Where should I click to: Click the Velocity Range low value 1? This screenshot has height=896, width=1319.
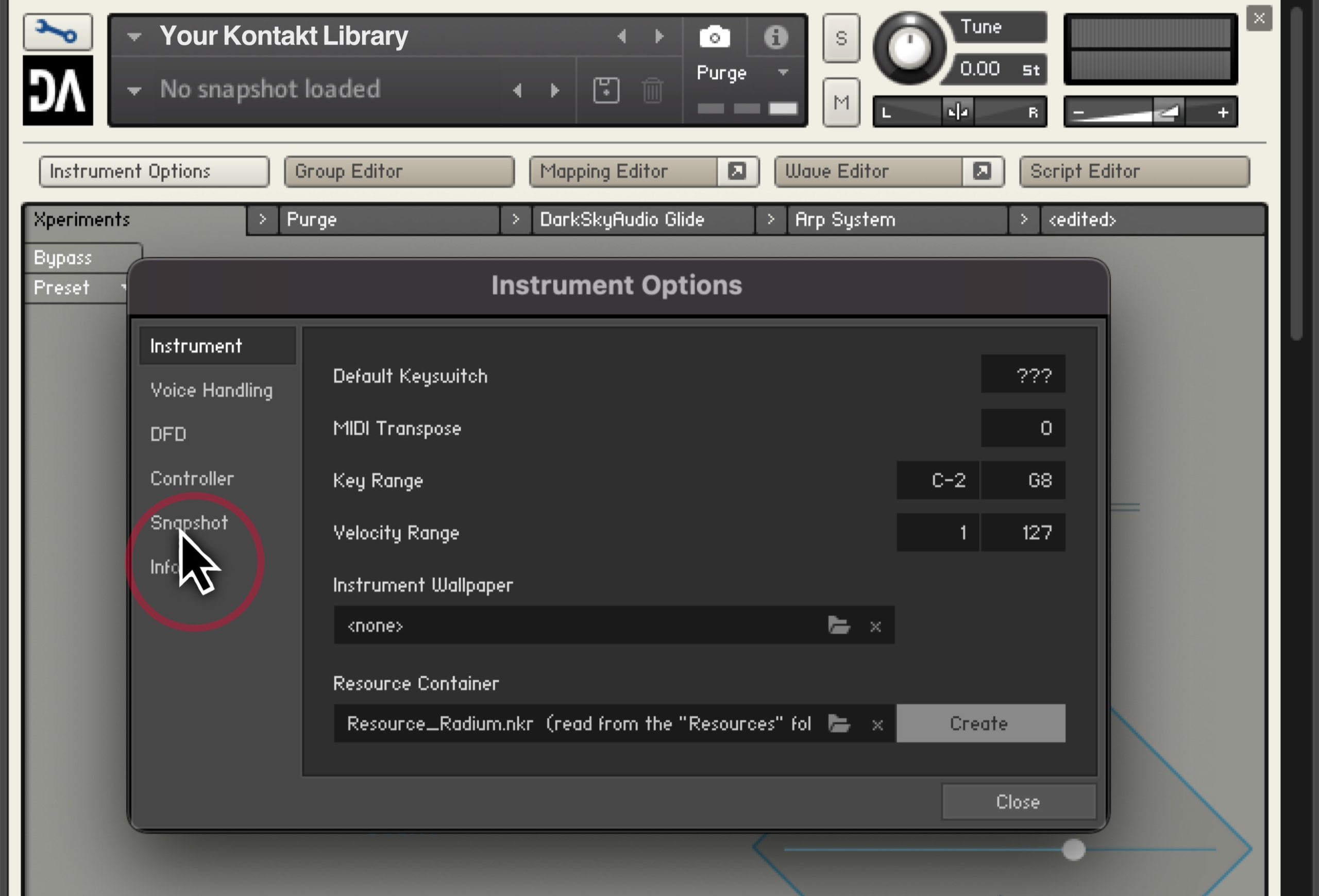point(938,532)
